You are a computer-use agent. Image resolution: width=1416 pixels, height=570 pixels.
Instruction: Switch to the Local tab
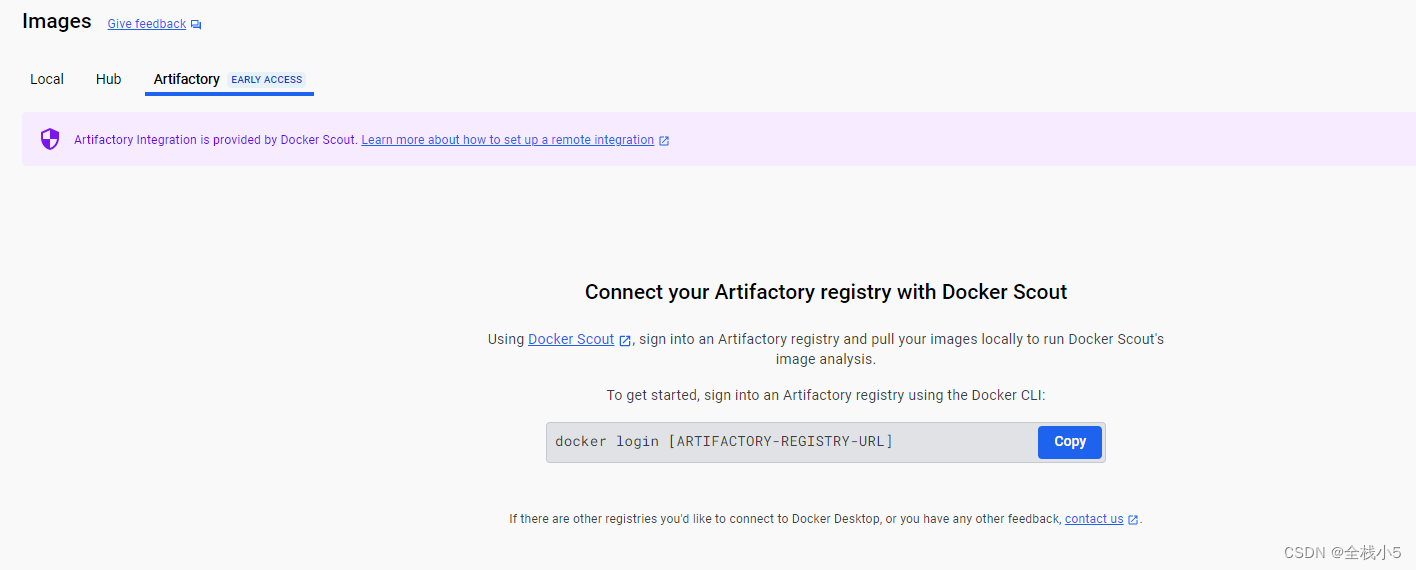(x=47, y=79)
